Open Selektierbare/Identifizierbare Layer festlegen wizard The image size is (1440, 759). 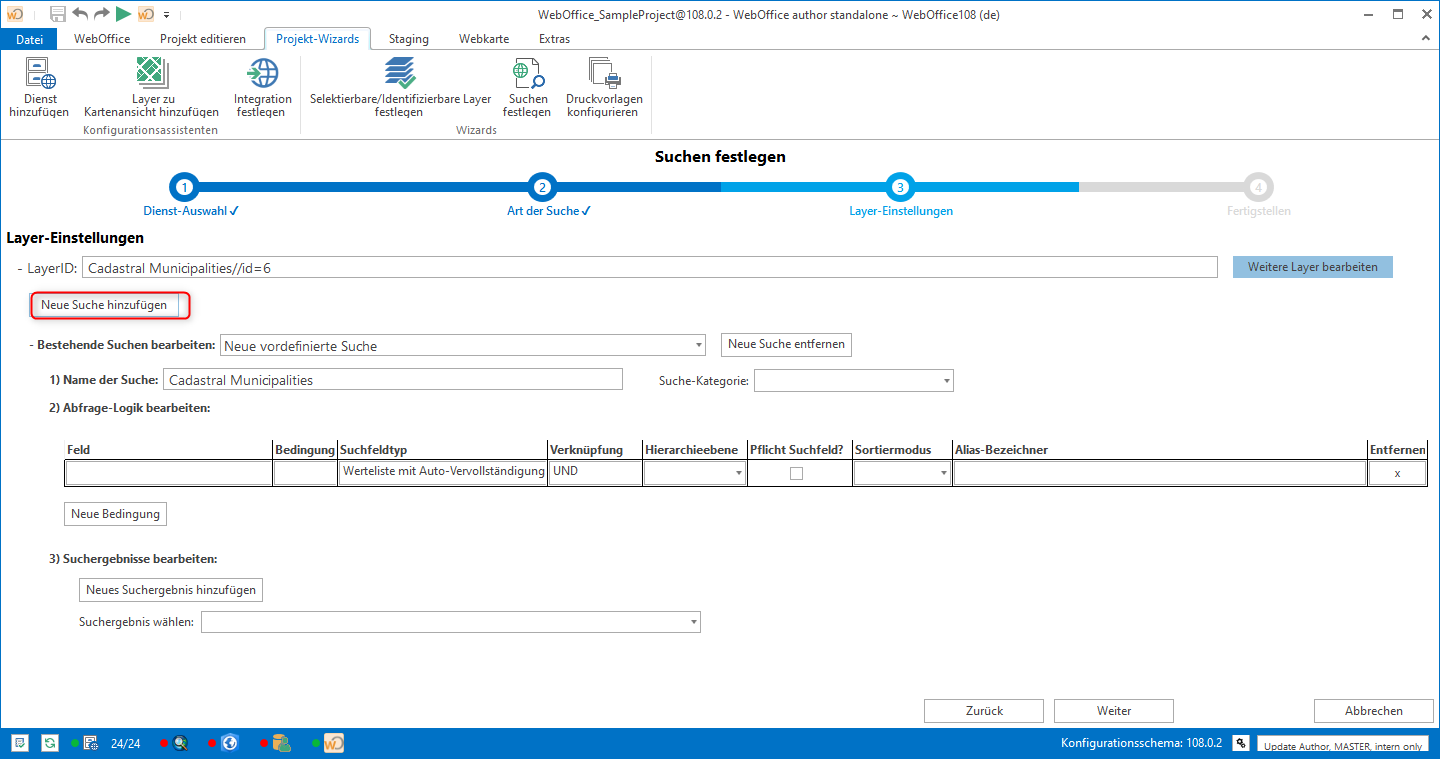click(400, 74)
